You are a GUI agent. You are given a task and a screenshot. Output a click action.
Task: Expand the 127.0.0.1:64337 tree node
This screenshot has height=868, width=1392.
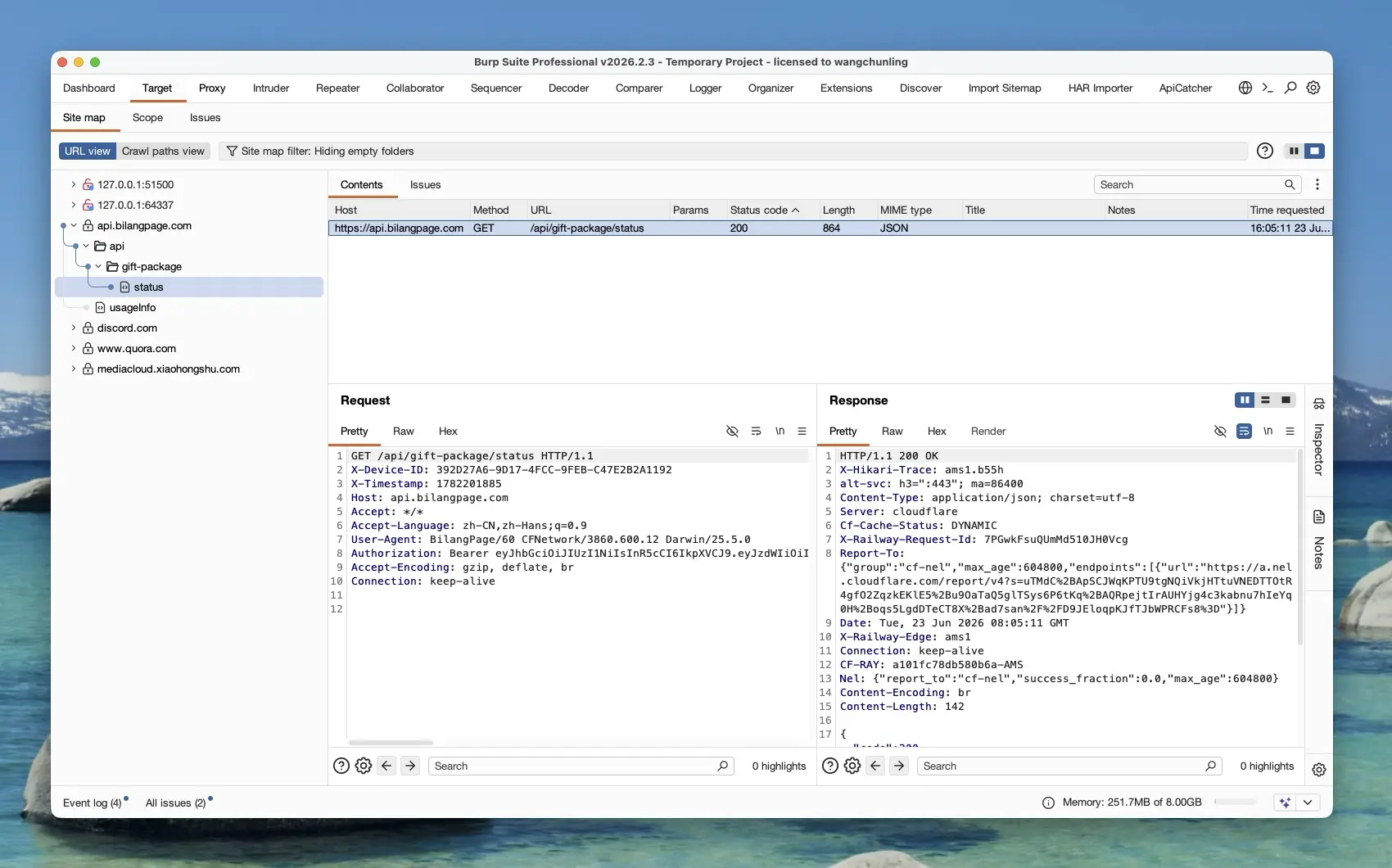click(x=73, y=205)
